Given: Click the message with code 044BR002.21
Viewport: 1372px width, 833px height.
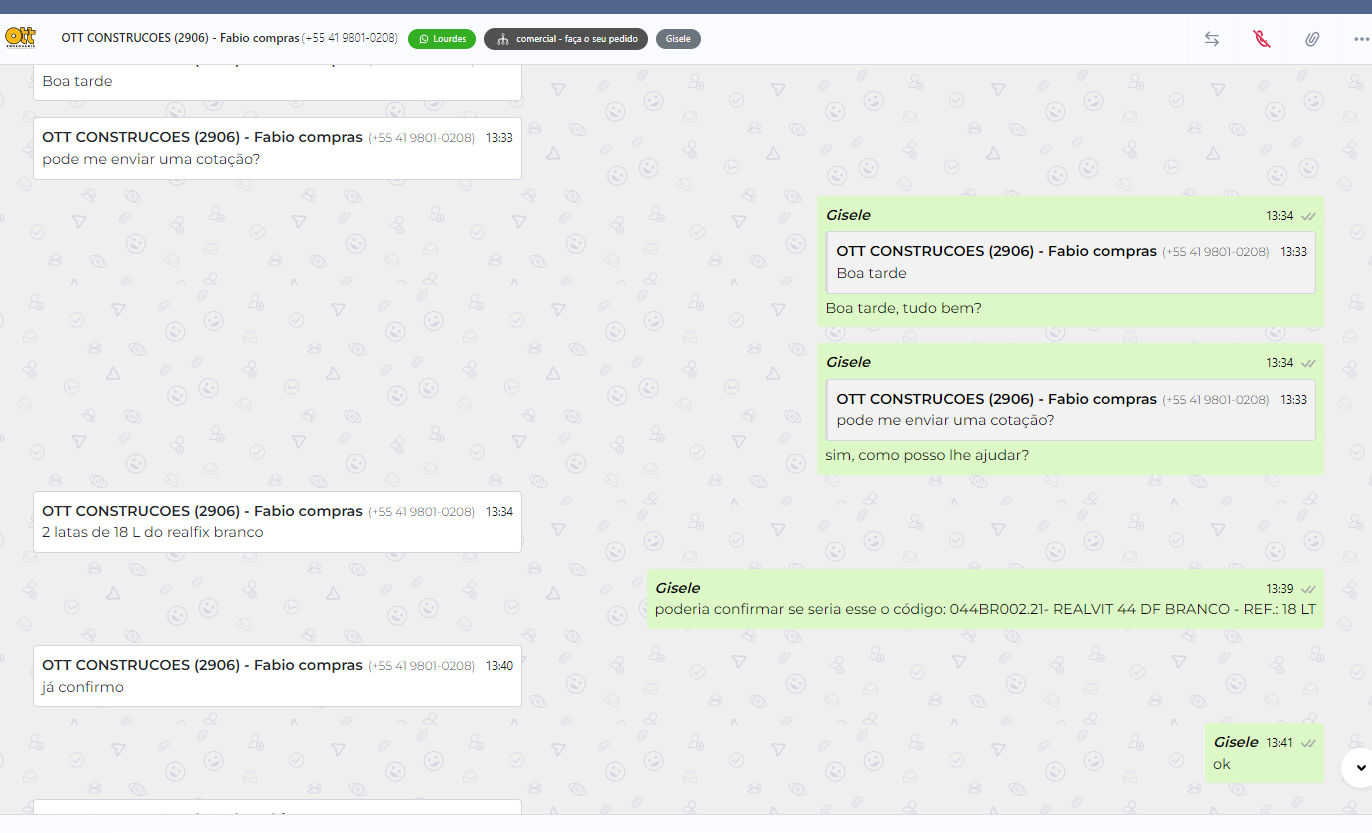Looking at the screenshot, I should coord(984,609).
